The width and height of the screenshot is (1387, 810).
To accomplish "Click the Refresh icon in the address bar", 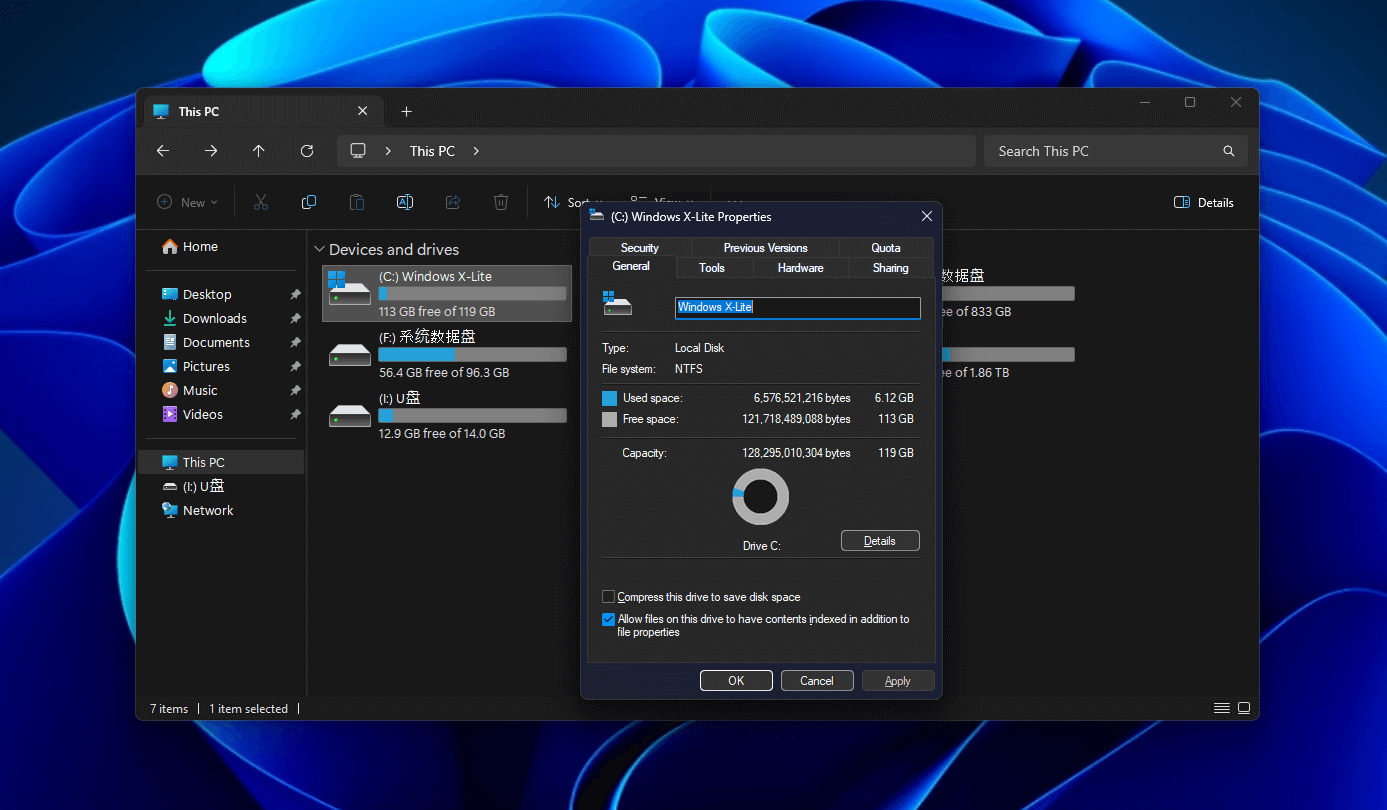I will (x=307, y=150).
